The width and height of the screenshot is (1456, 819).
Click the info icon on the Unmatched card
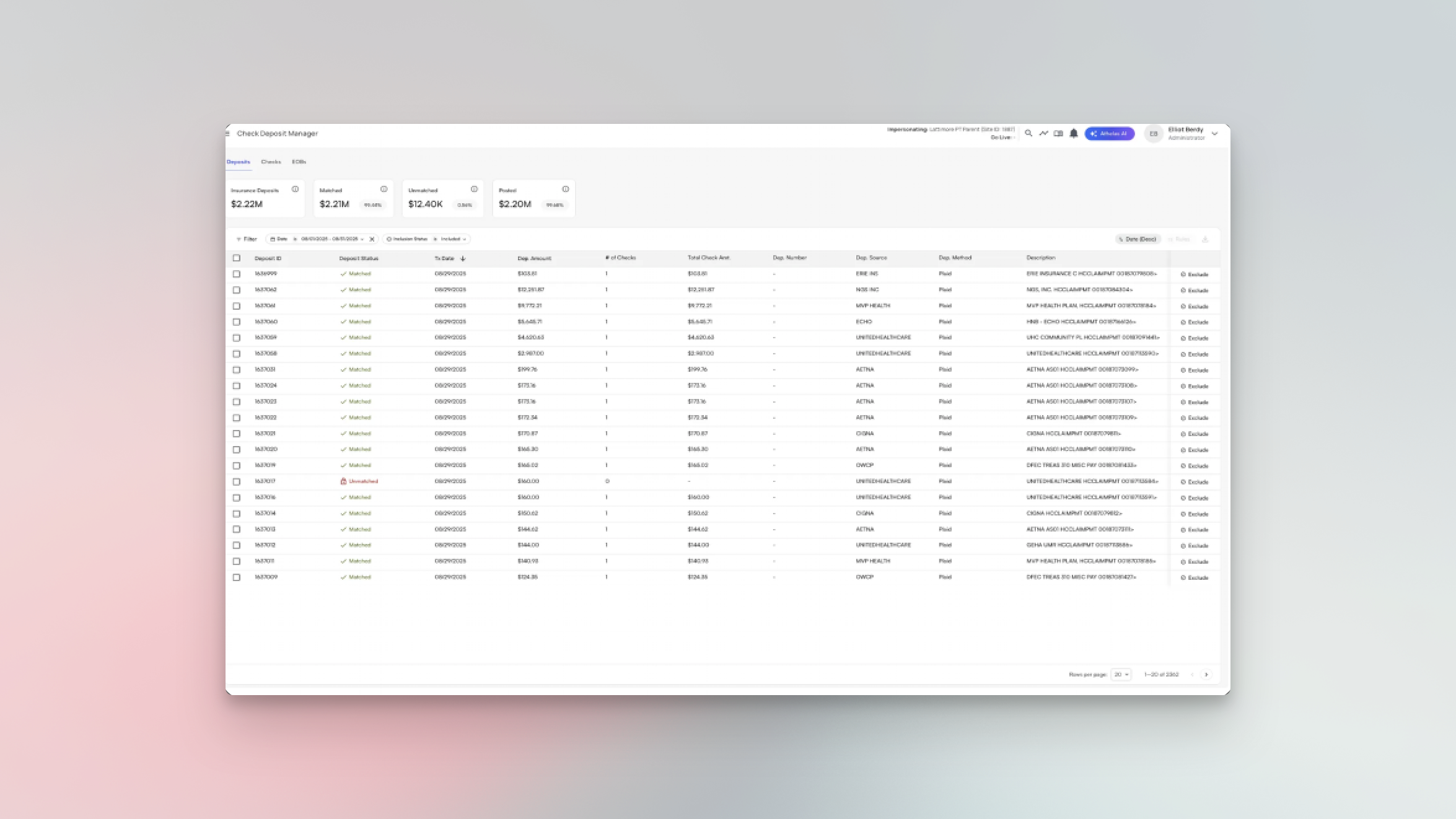(474, 189)
